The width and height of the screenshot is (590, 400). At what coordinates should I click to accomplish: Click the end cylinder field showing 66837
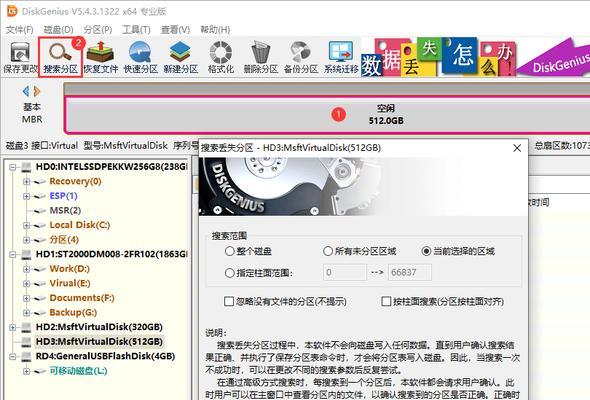410,272
